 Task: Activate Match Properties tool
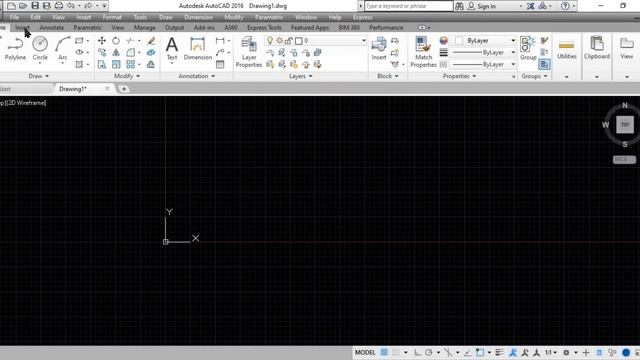point(423,52)
